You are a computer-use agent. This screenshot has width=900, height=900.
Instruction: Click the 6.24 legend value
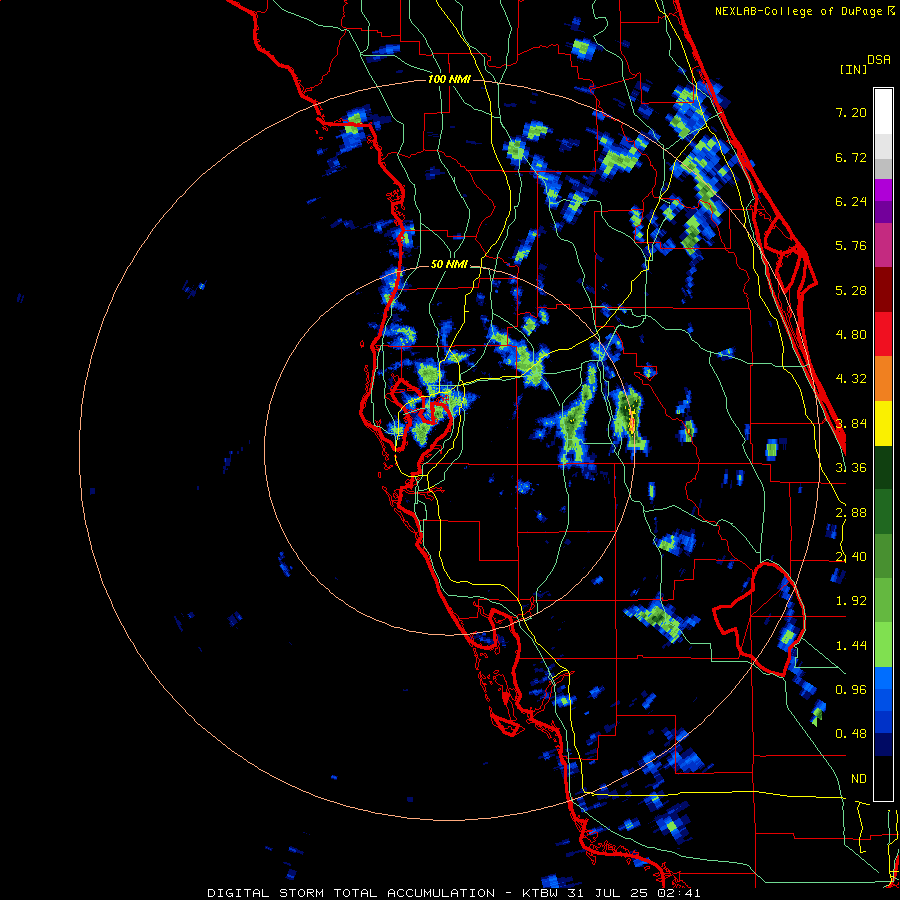click(851, 201)
